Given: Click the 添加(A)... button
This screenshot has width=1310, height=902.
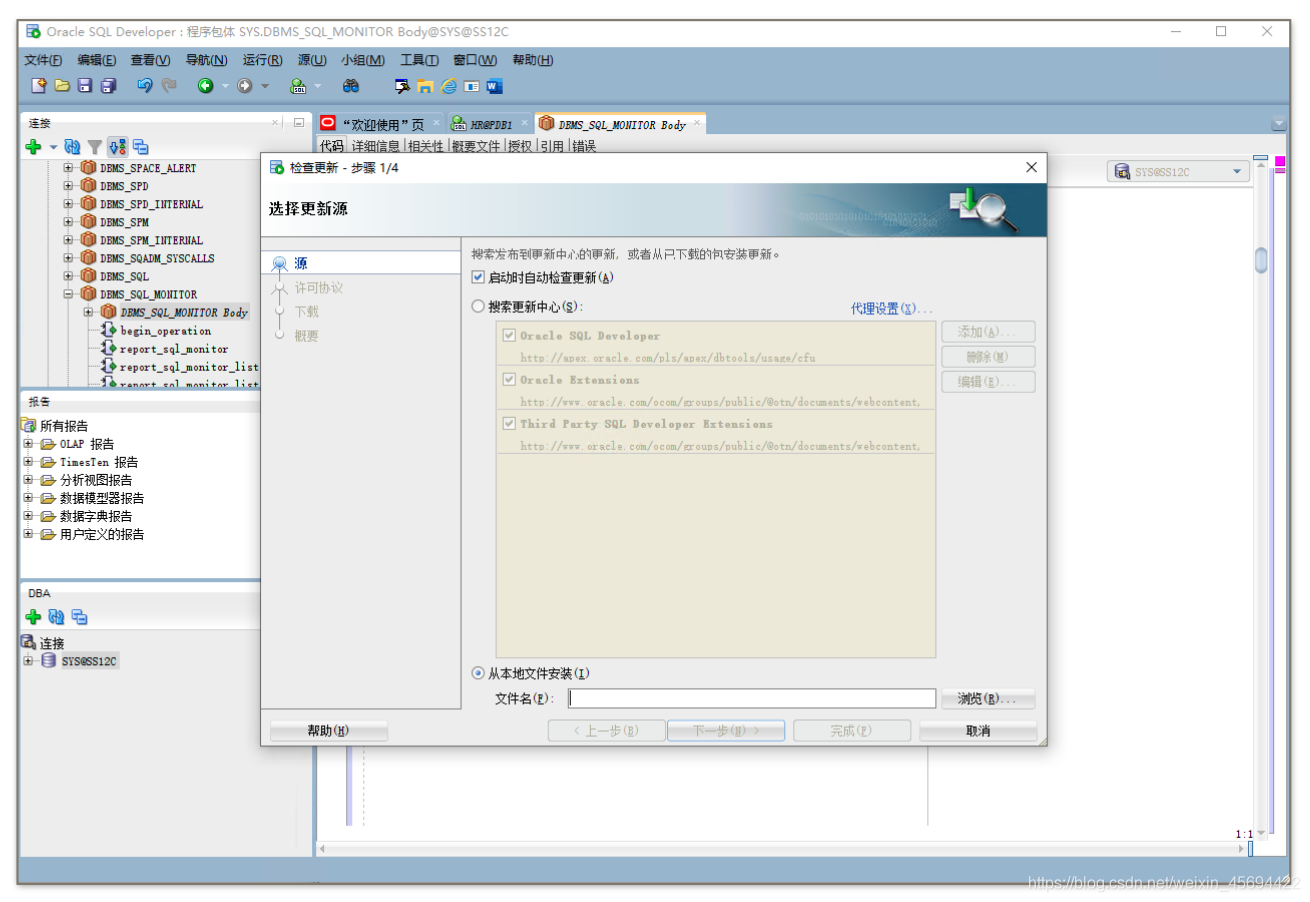Looking at the screenshot, I should click(987, 332).
